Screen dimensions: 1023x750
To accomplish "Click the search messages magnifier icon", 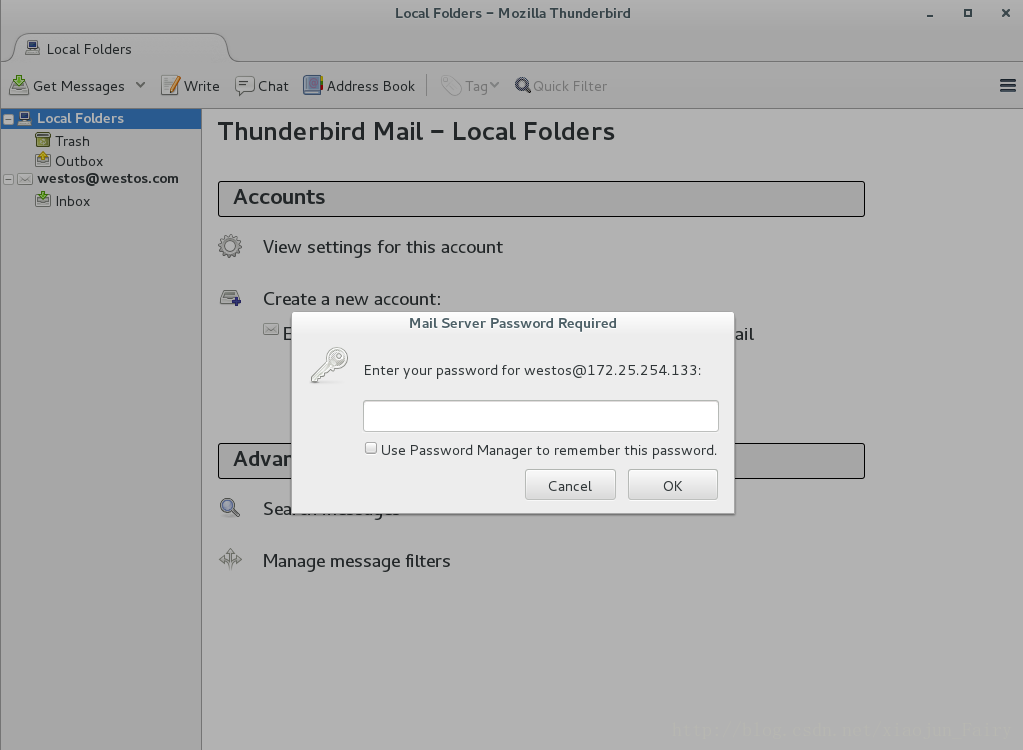I will pyautogui.click(x=230, y=507).
